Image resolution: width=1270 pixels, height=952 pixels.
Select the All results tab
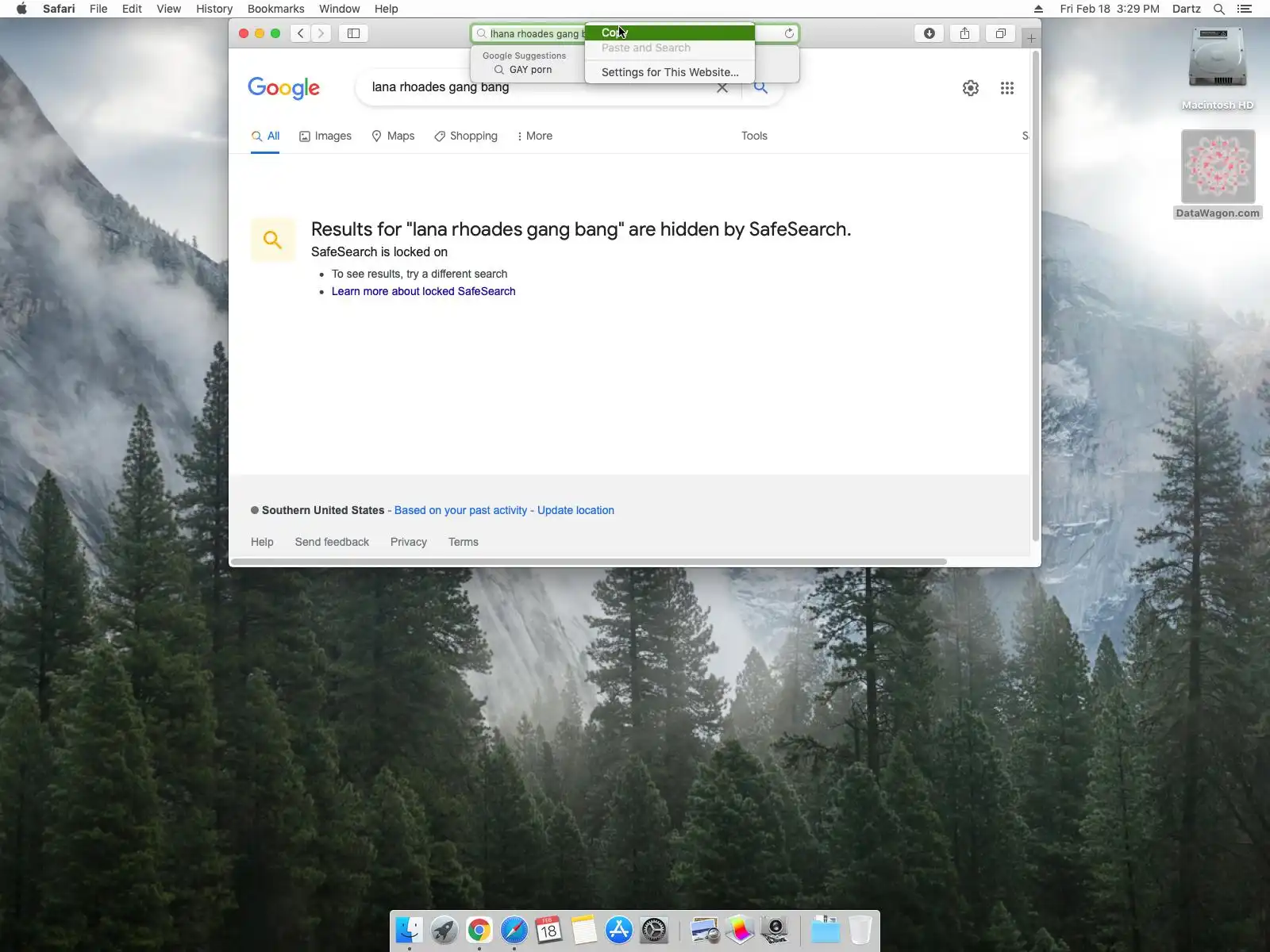265,136
